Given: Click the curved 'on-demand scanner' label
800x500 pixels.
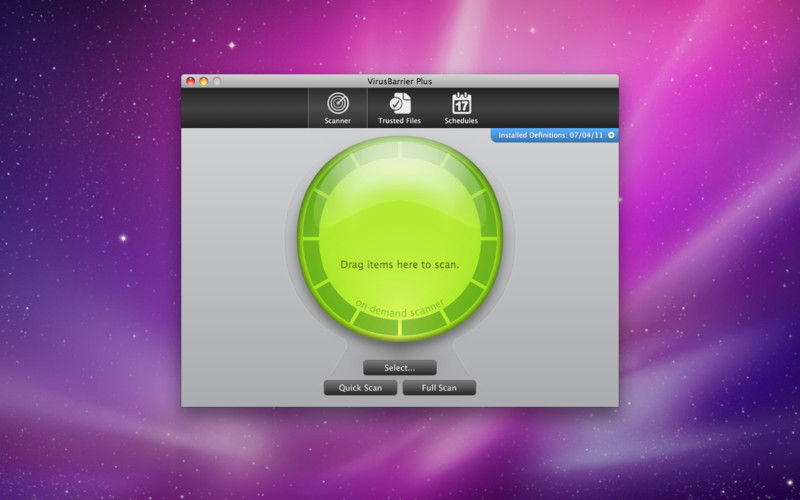Looking at the screenshot, I should (x=399, y=309).
